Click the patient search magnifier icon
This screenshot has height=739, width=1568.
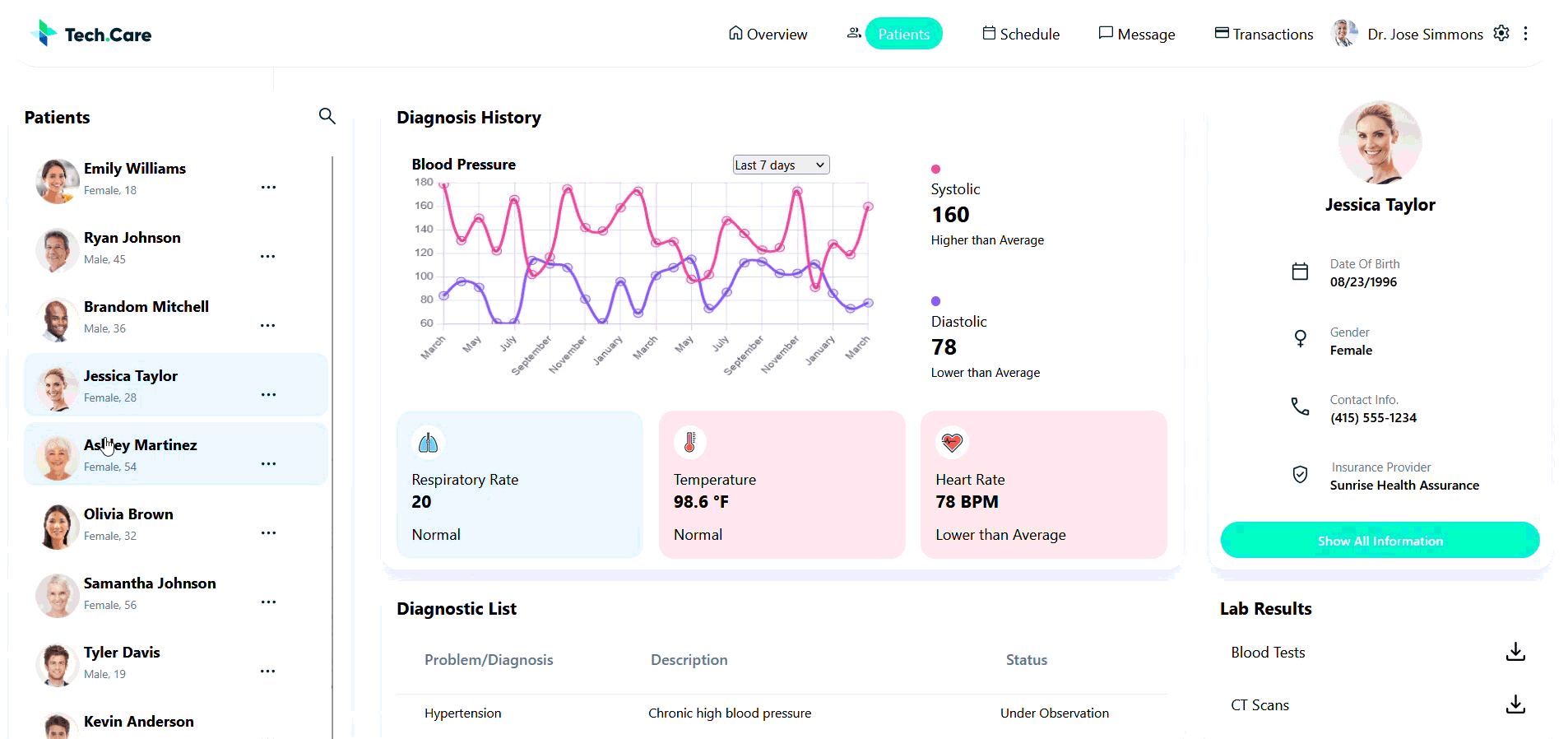(x=327, y=116)
